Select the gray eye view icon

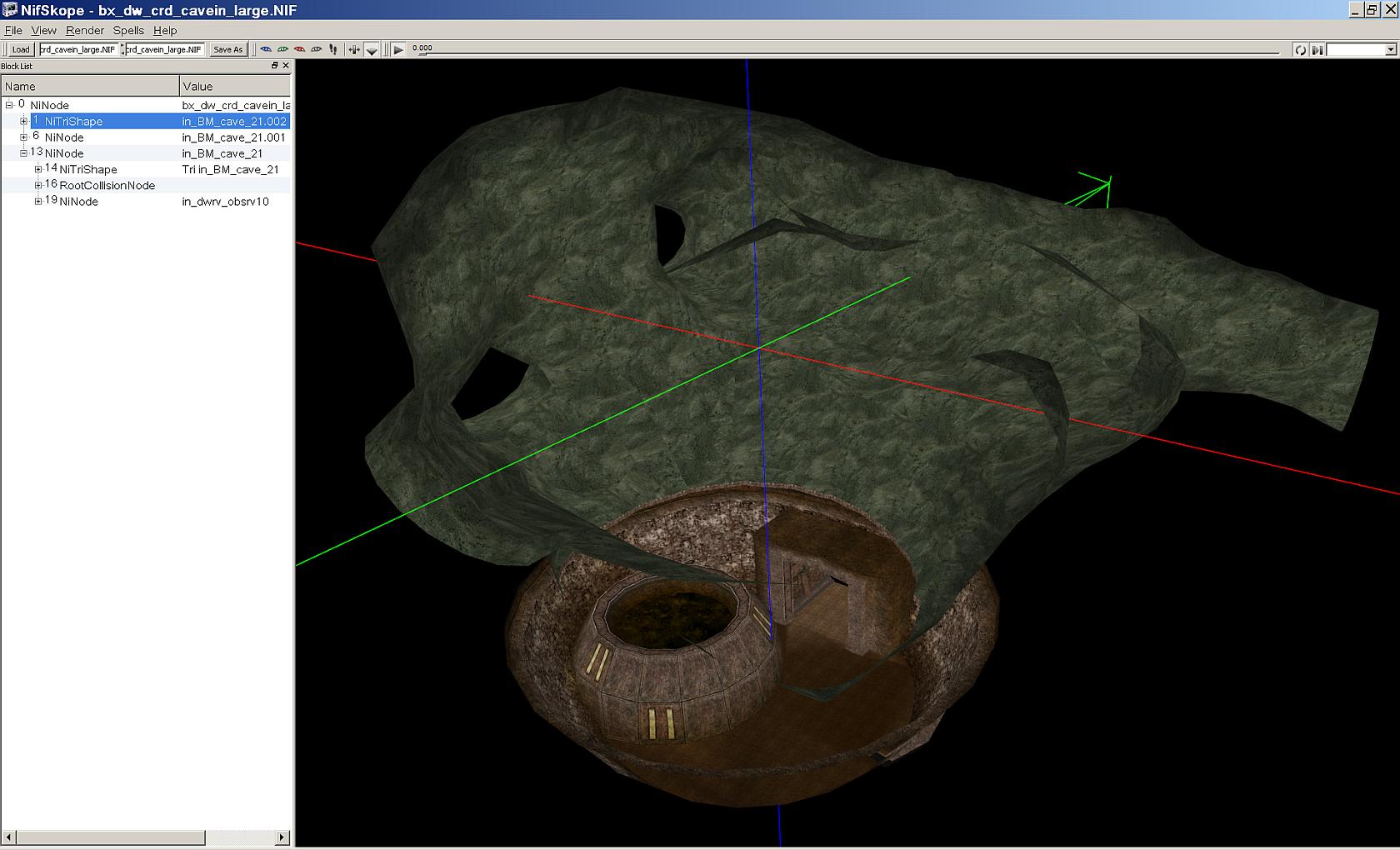[x=316, y=49]
